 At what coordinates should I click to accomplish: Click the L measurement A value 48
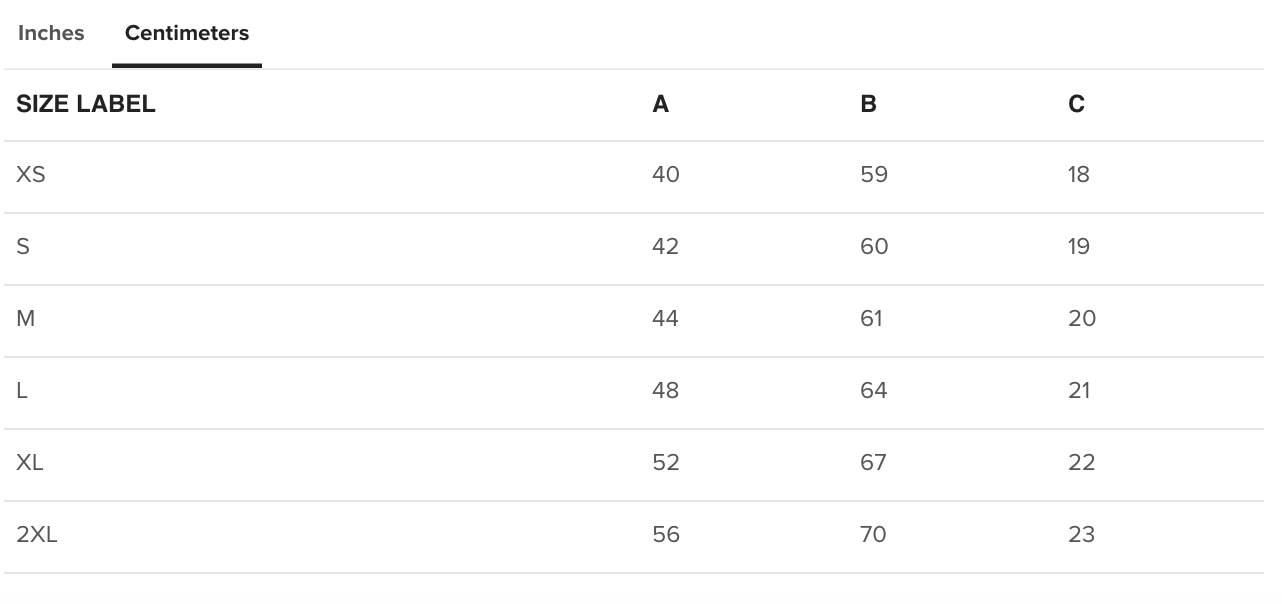[665, 391]
